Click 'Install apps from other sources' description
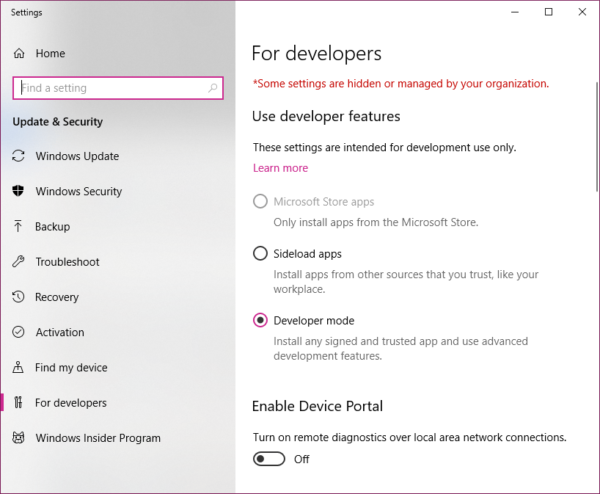Image resolution: width=600 pixels, height=494 pixels. (x=406, y=282)
